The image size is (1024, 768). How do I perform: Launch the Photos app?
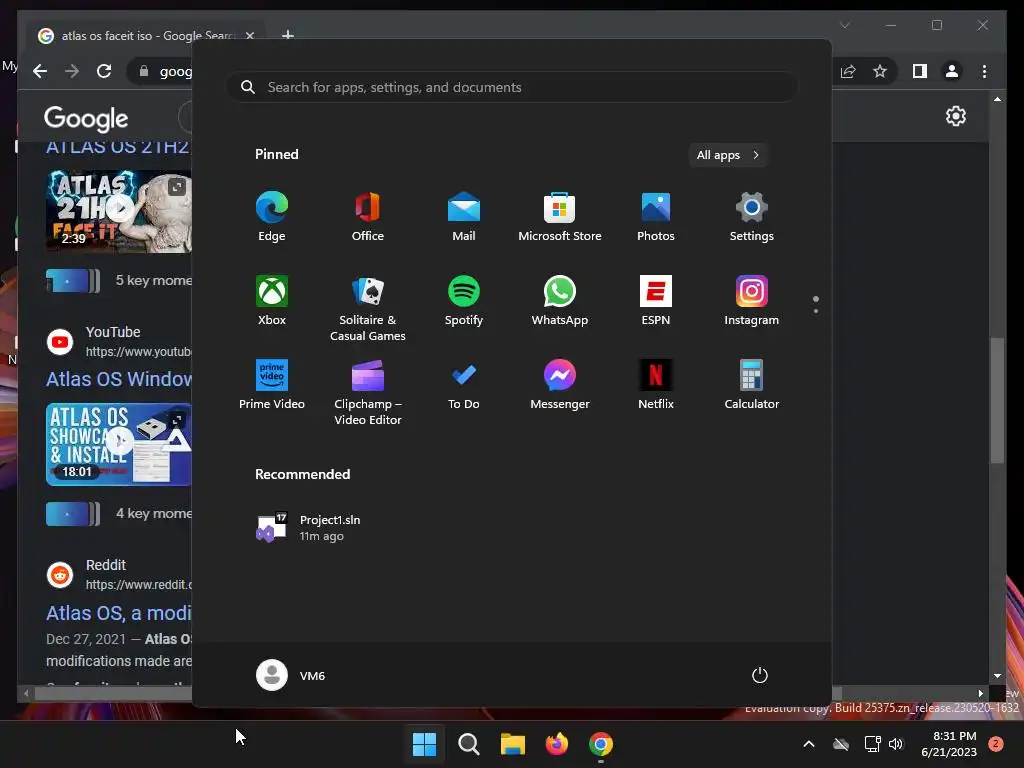click(x=656, y=217)
